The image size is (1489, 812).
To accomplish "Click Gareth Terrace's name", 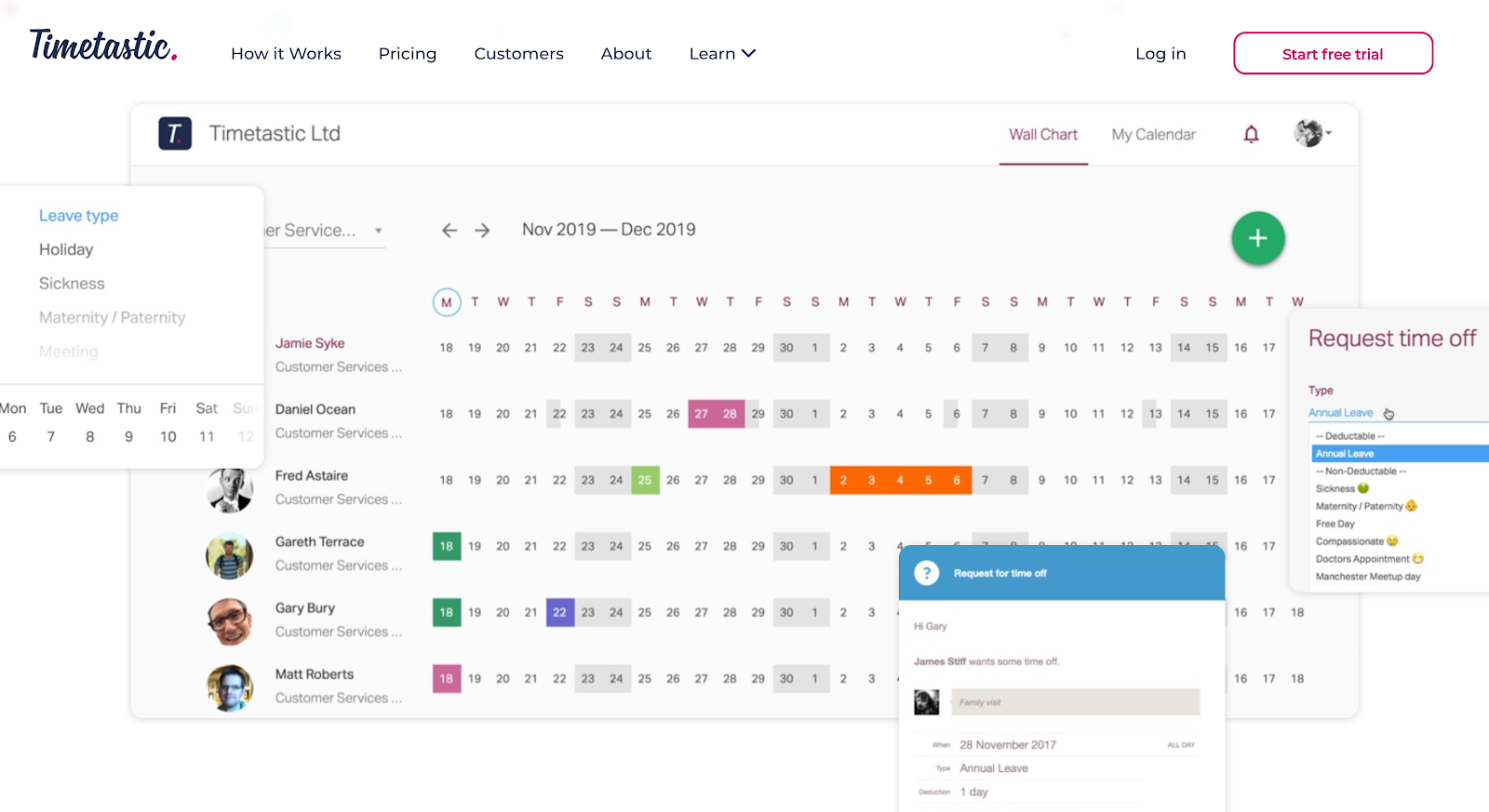I will (319, 541).
